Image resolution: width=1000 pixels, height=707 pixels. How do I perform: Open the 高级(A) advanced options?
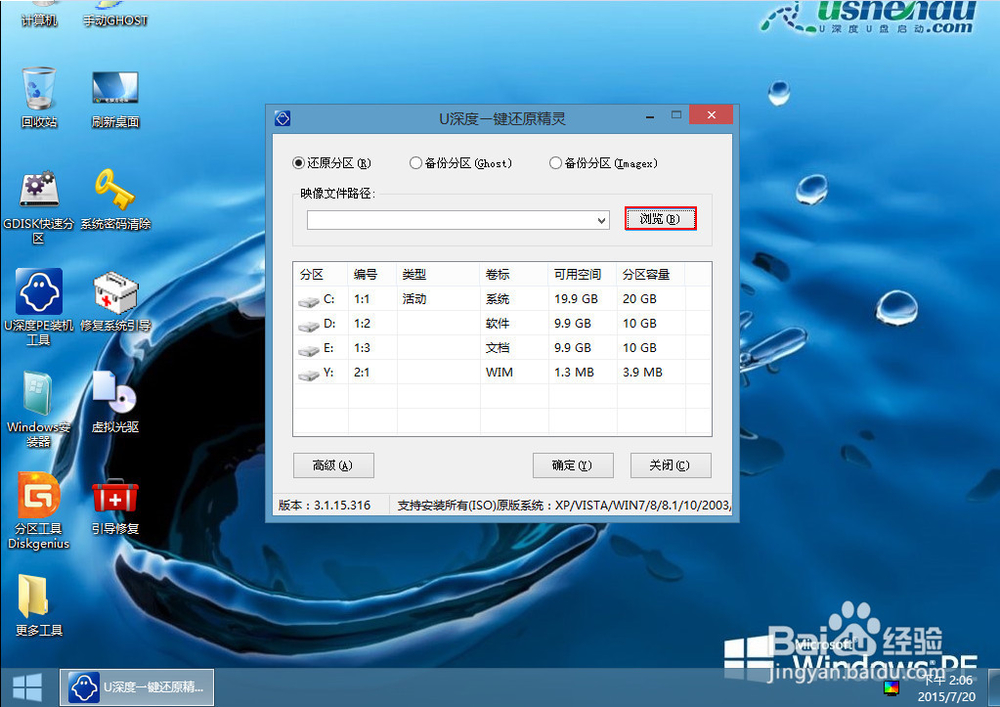click(333, 465)
